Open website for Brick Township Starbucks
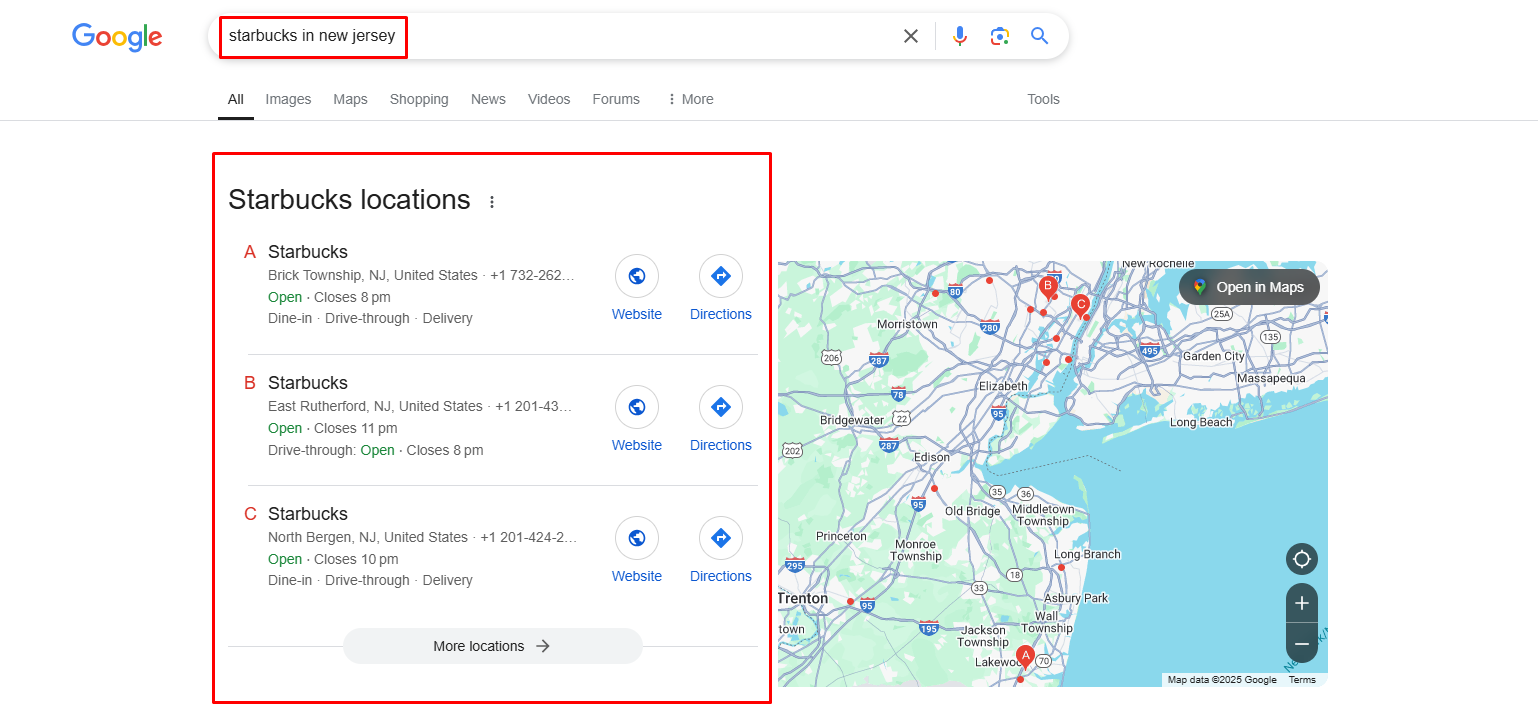1538x723 pixels. pos(637,288)
